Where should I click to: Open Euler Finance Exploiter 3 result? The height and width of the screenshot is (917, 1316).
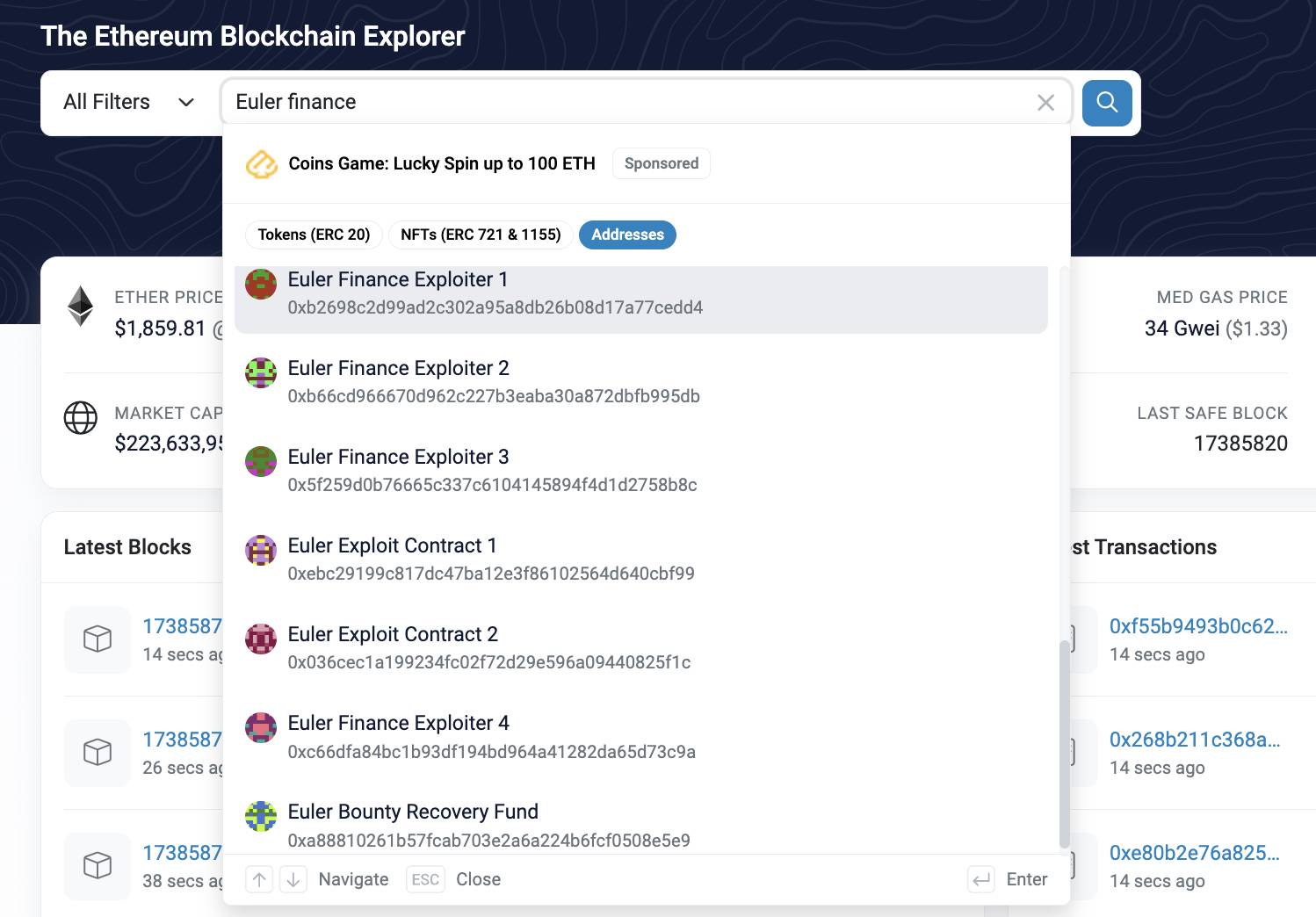(641, 471)
